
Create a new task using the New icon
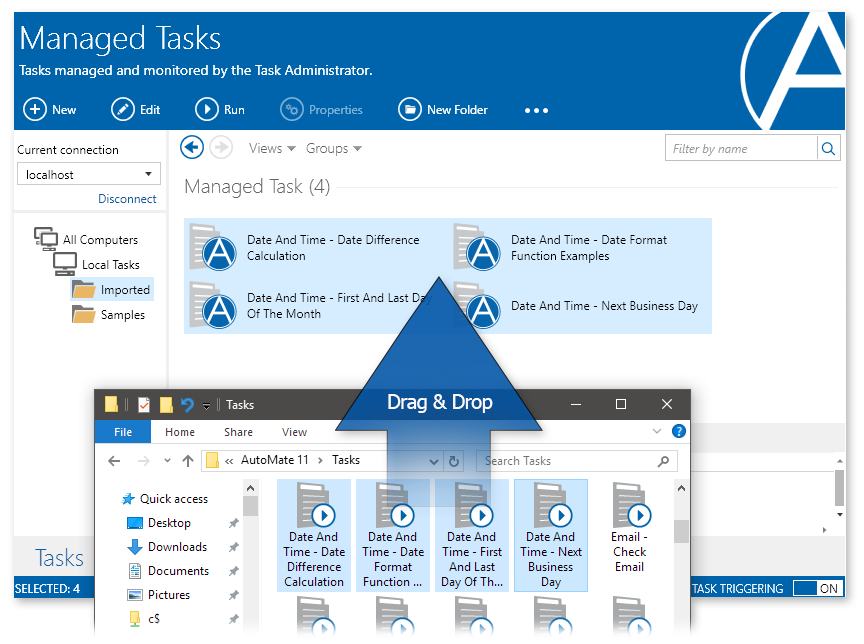[x=35, y=109]
